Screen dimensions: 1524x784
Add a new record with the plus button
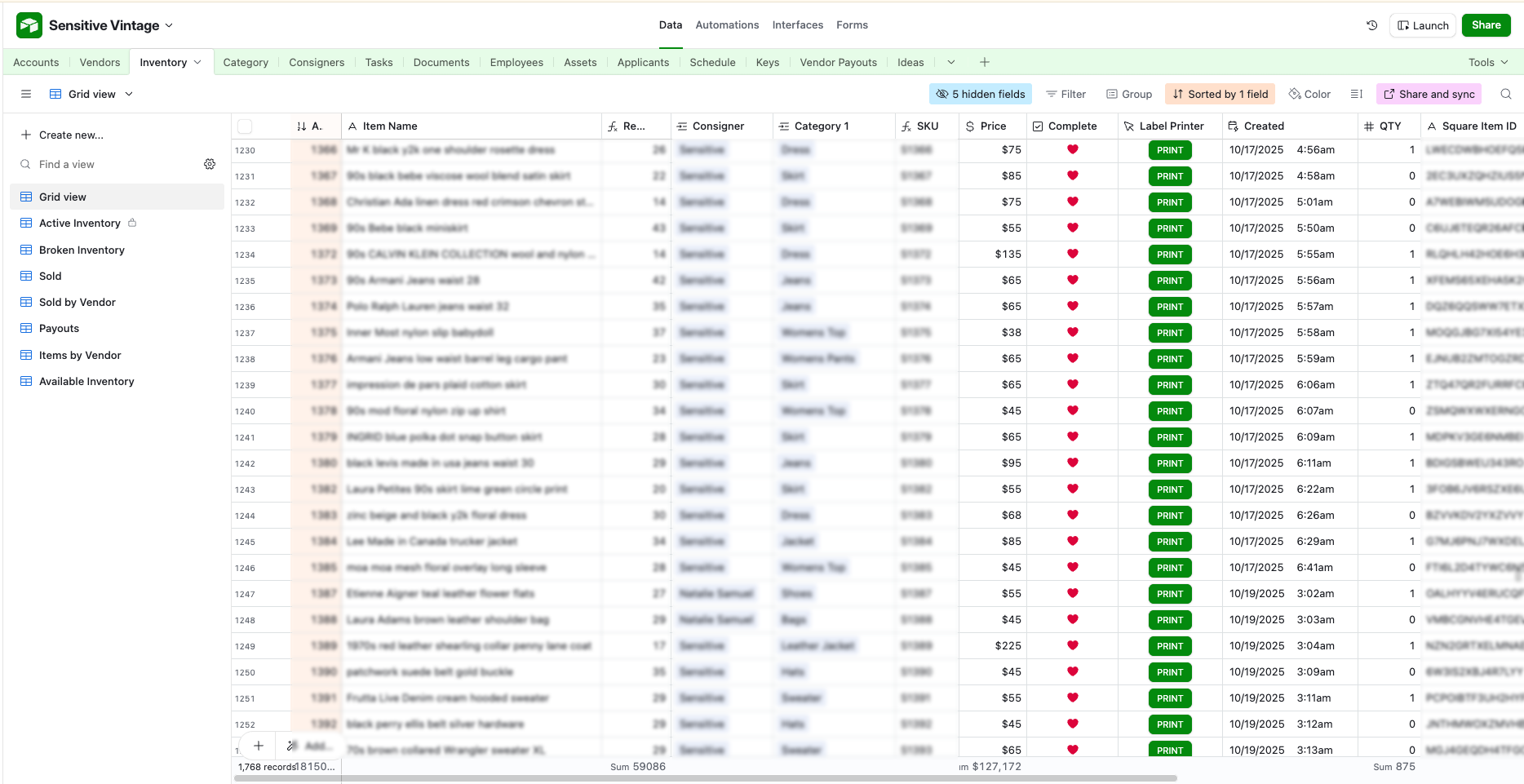click(x=259, y=746)
